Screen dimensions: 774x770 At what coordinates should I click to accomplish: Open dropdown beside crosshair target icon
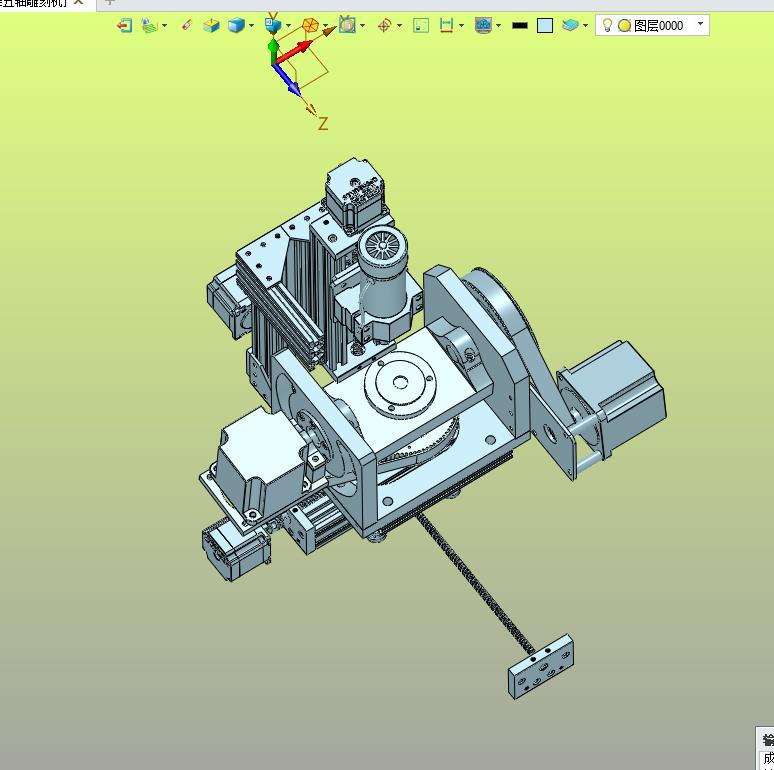399,25
